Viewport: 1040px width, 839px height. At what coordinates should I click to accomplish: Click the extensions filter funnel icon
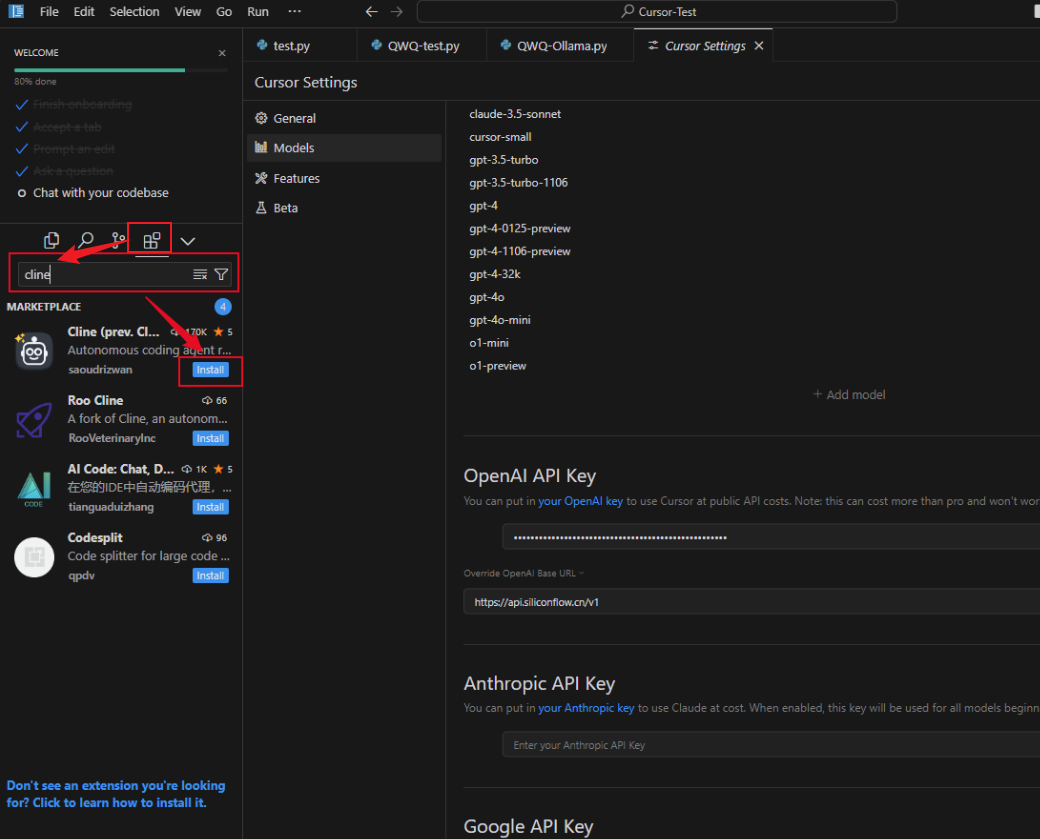click(221, 274)
